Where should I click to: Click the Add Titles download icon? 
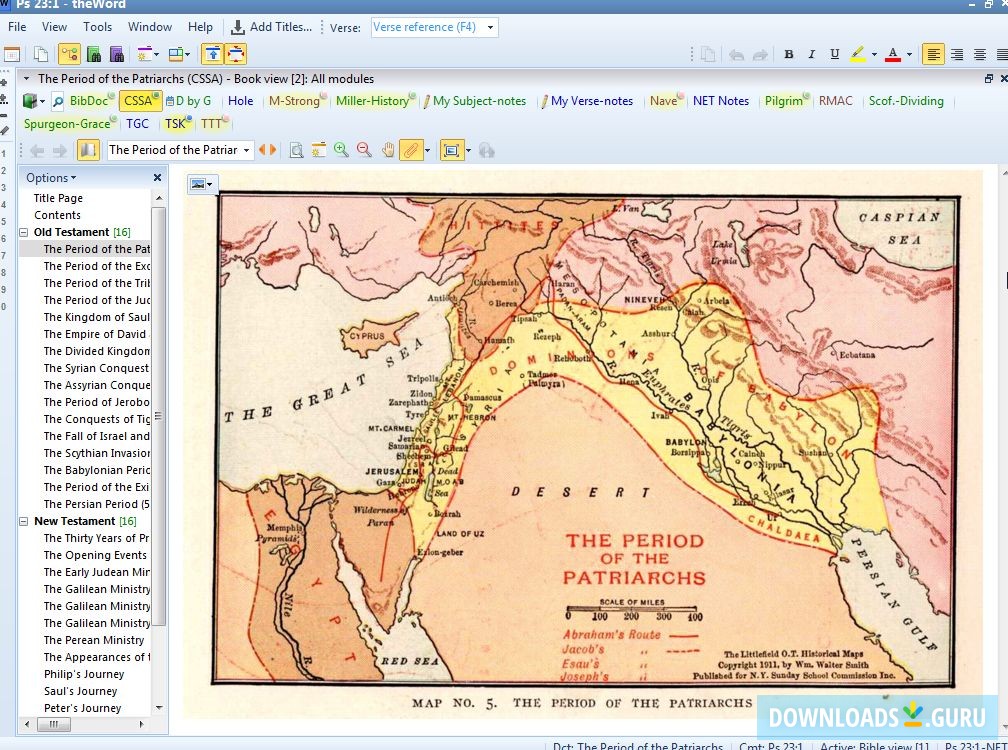point(238,27)
